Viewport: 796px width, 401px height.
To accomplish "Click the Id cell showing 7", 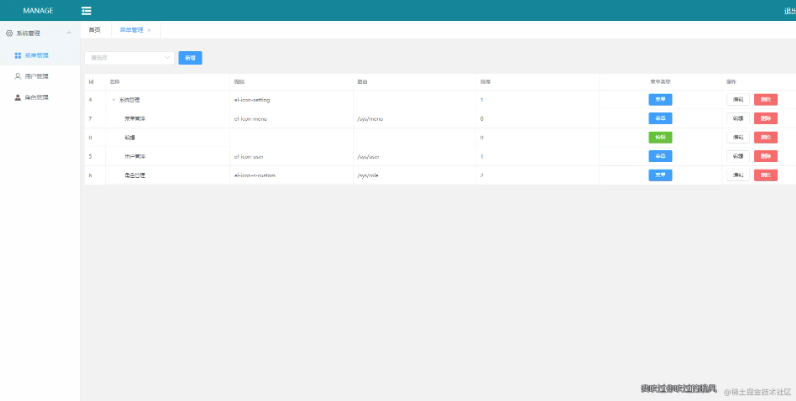I will [x=90, y=119].
